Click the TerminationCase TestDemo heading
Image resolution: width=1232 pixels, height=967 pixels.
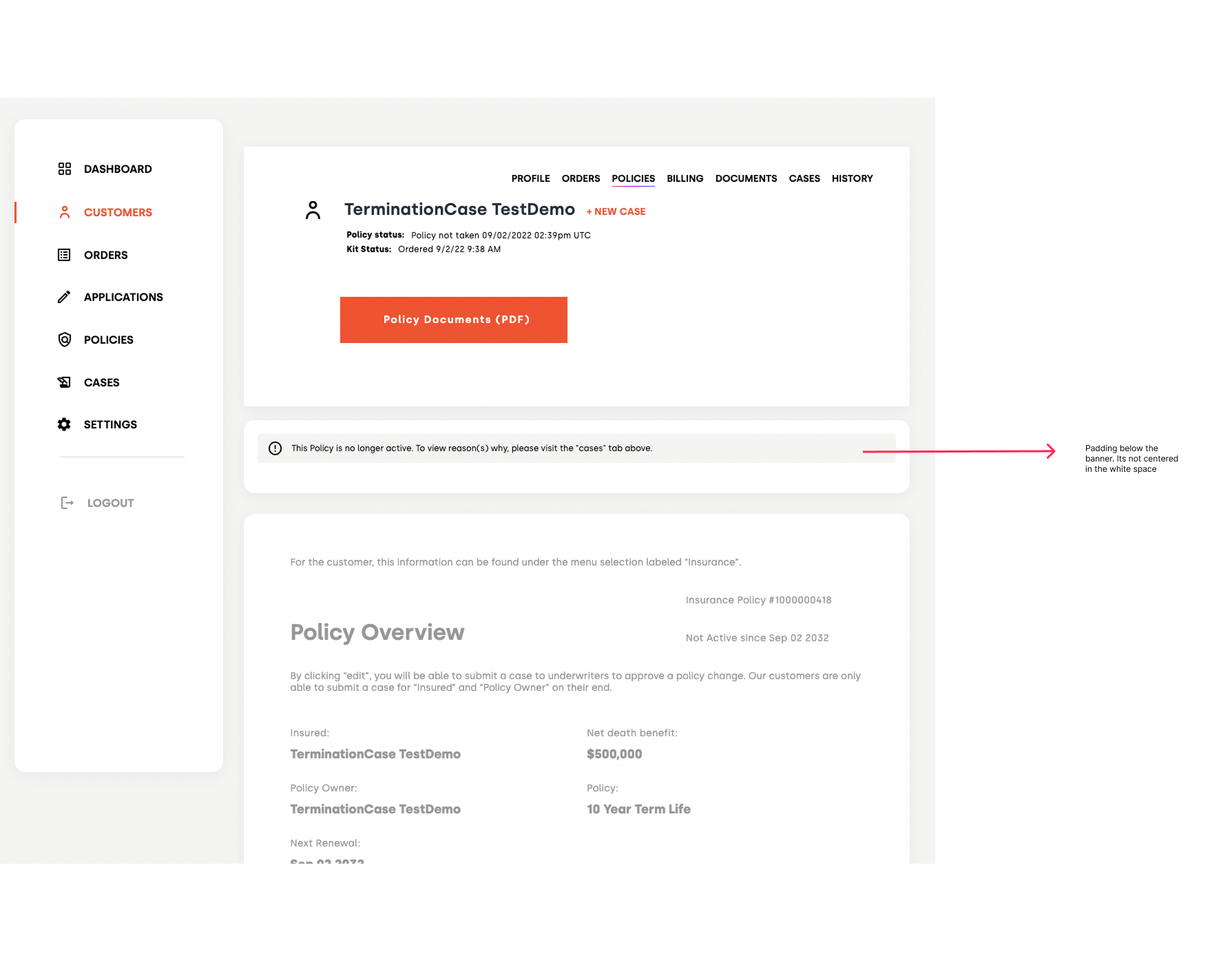tap(459, 209)
